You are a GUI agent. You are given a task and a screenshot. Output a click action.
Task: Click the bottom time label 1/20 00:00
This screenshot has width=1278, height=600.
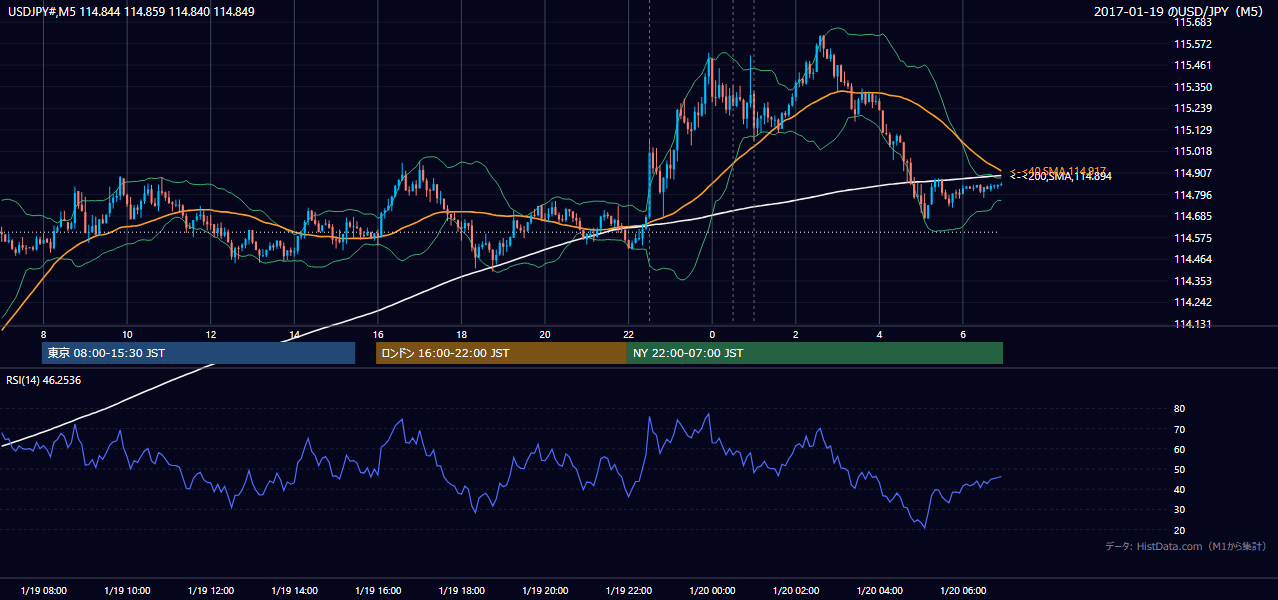[x=711, y=590]
